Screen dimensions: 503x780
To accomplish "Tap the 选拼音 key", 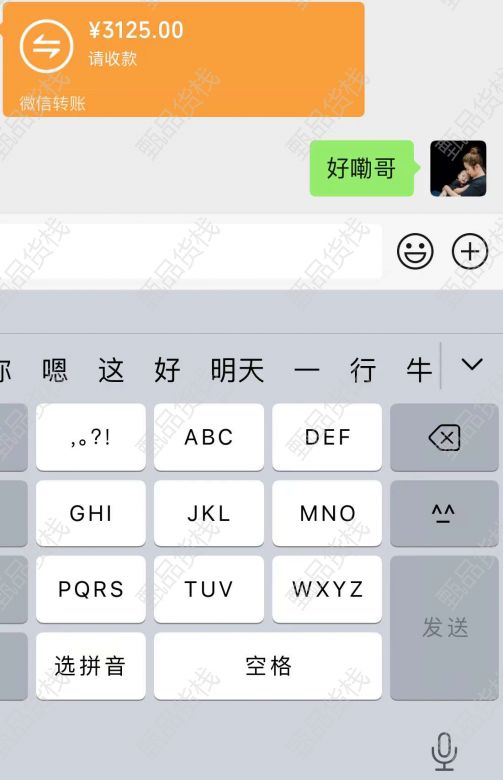I will pyautogui.click(x=91, y=666).
